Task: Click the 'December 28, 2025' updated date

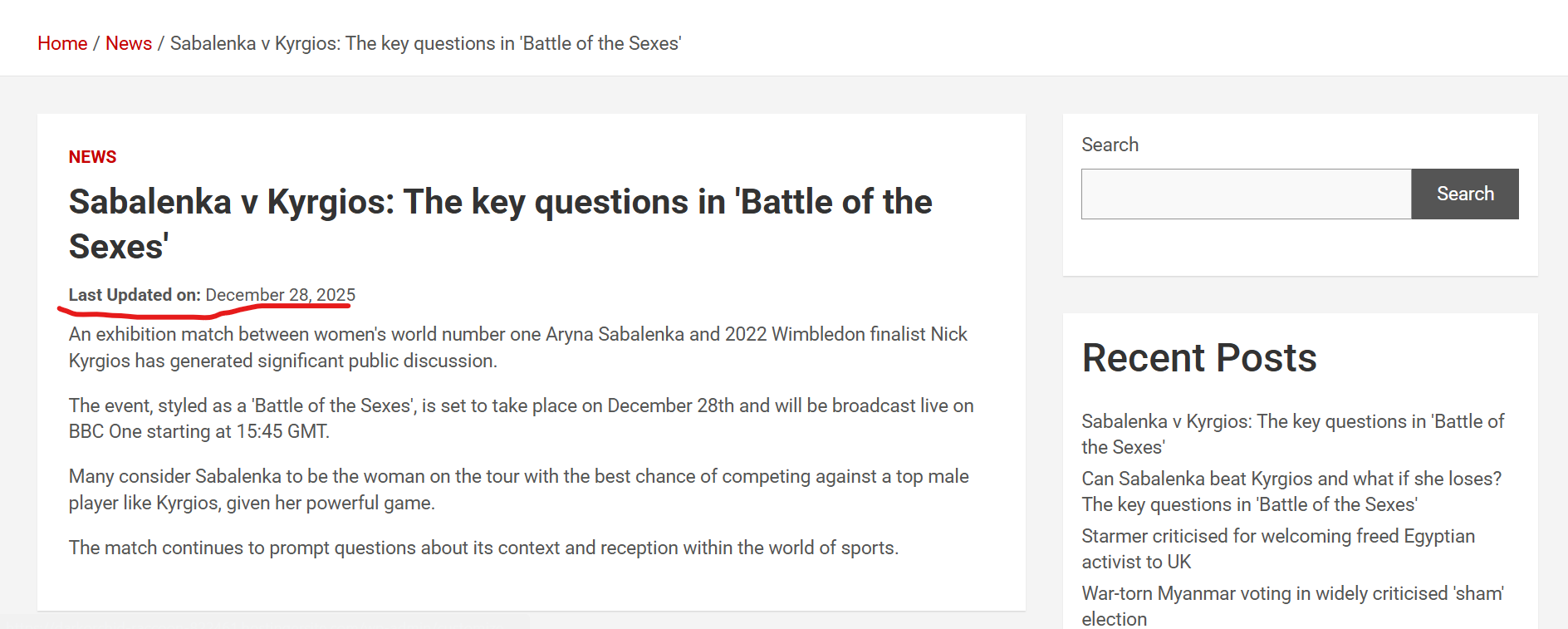Action: pyautogui.click(x=280, y=295)
